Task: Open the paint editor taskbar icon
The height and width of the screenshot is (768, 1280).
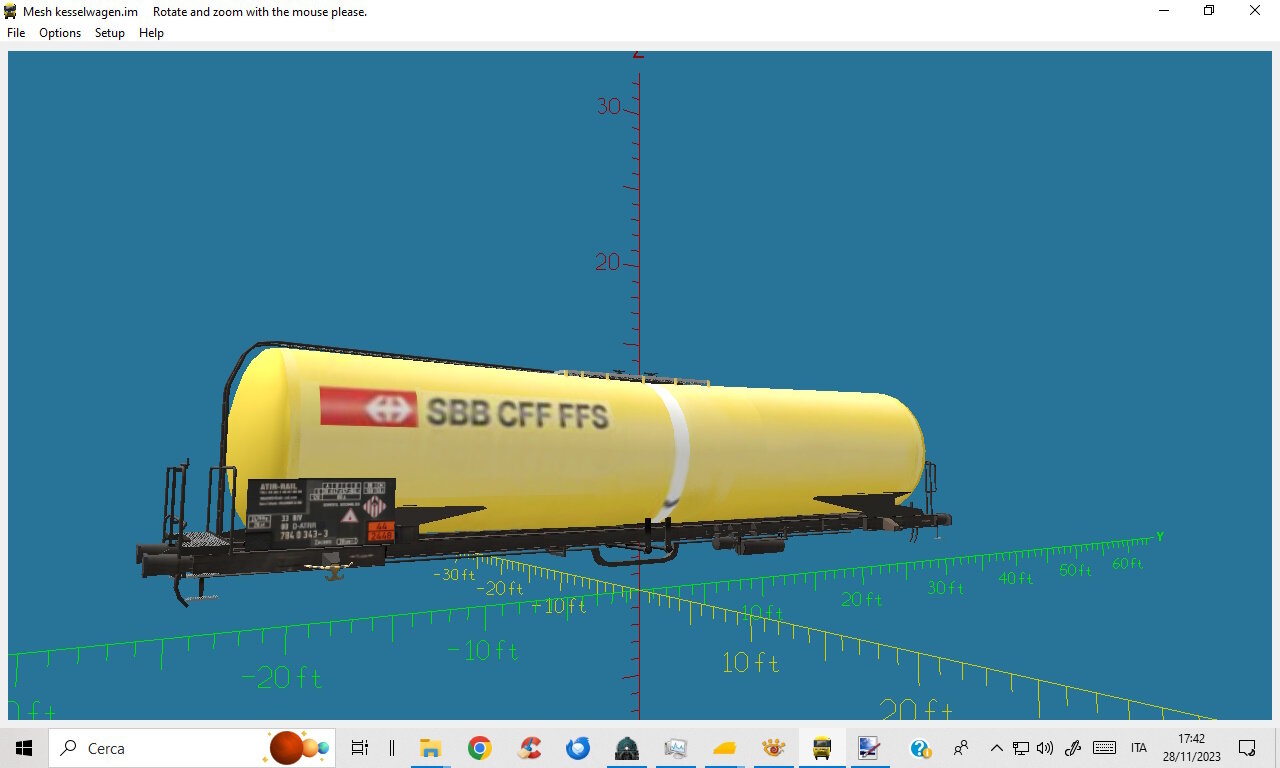Action: 868,748
